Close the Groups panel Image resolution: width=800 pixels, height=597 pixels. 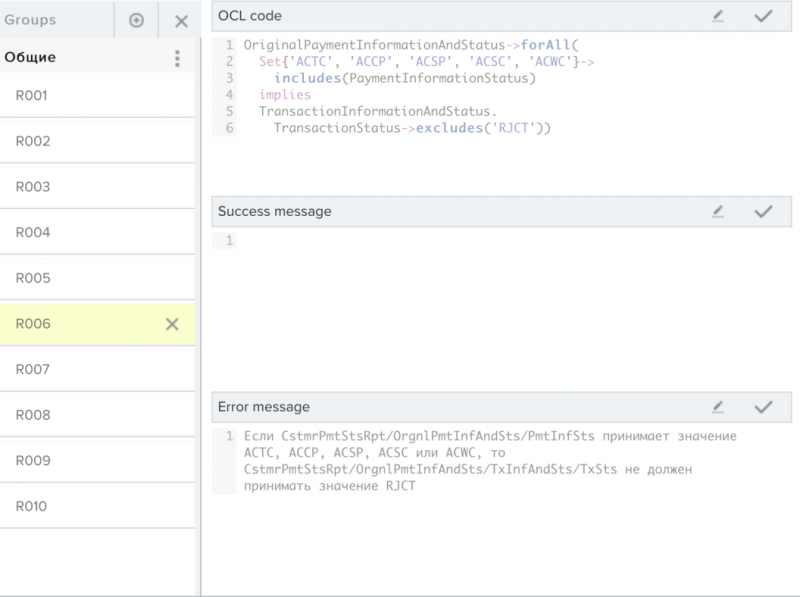coord(181,21)
